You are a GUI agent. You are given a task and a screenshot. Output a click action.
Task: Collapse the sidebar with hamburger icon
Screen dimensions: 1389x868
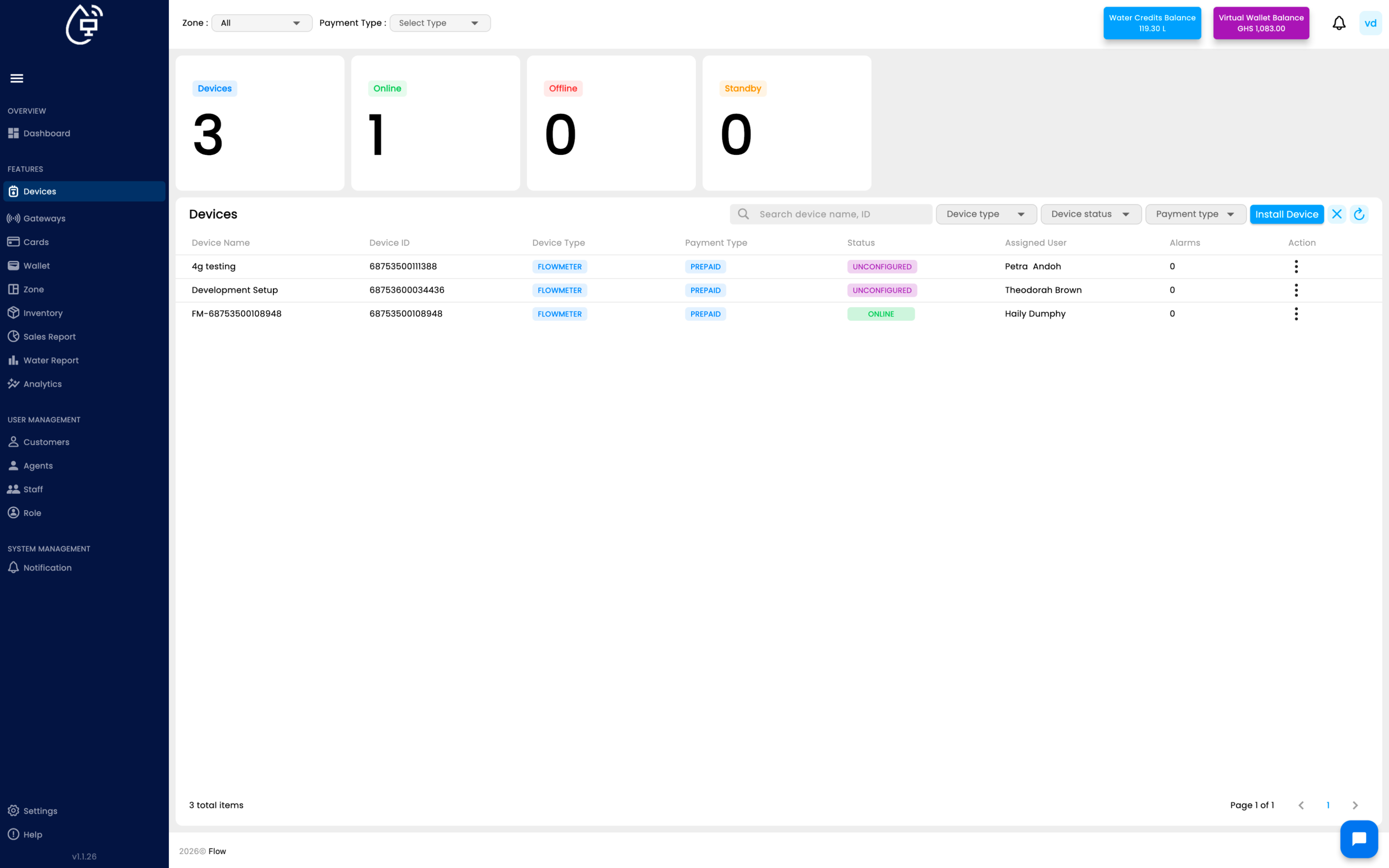[17, 78]
